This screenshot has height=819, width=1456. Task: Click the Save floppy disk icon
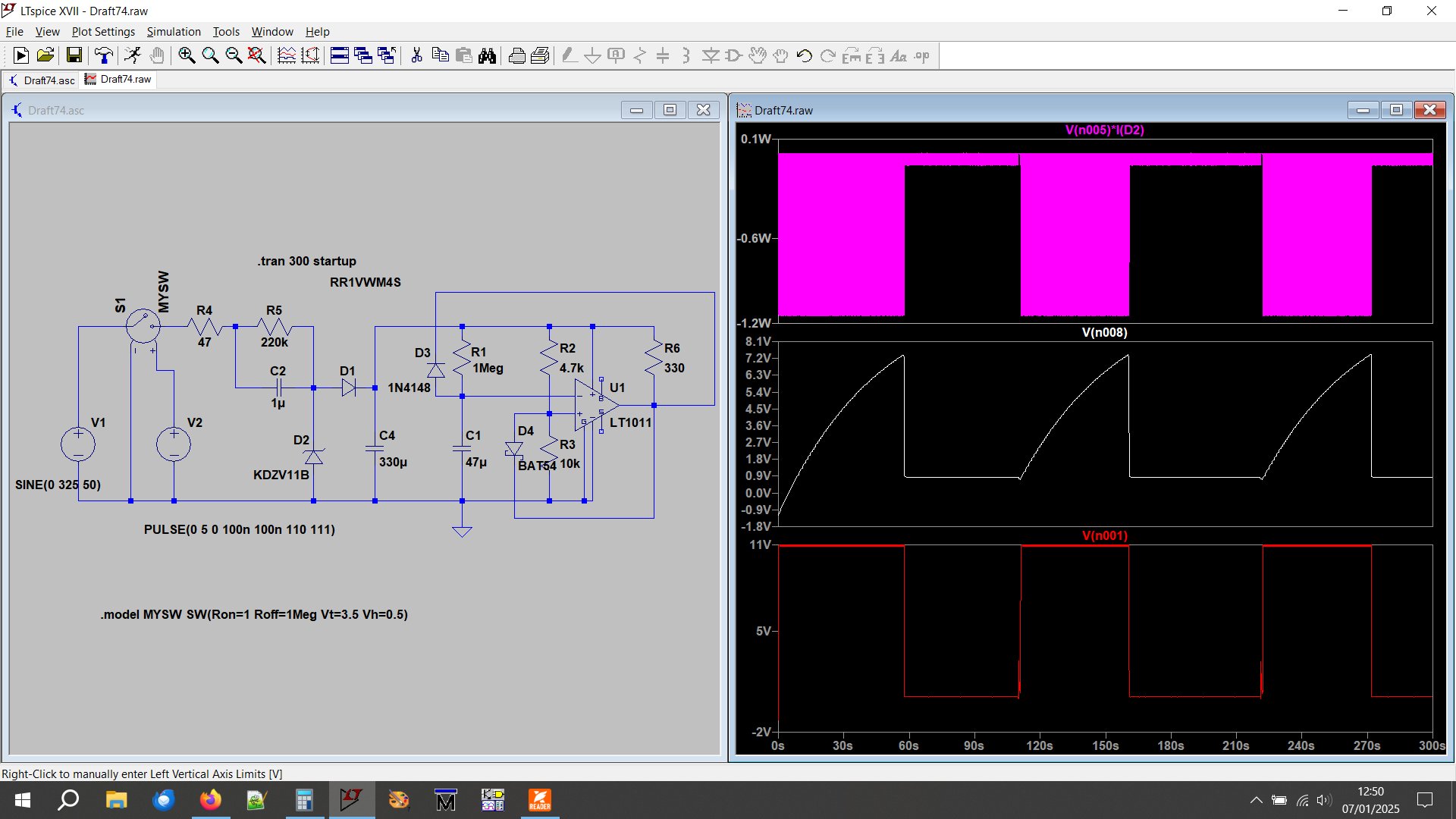(74, 55)
